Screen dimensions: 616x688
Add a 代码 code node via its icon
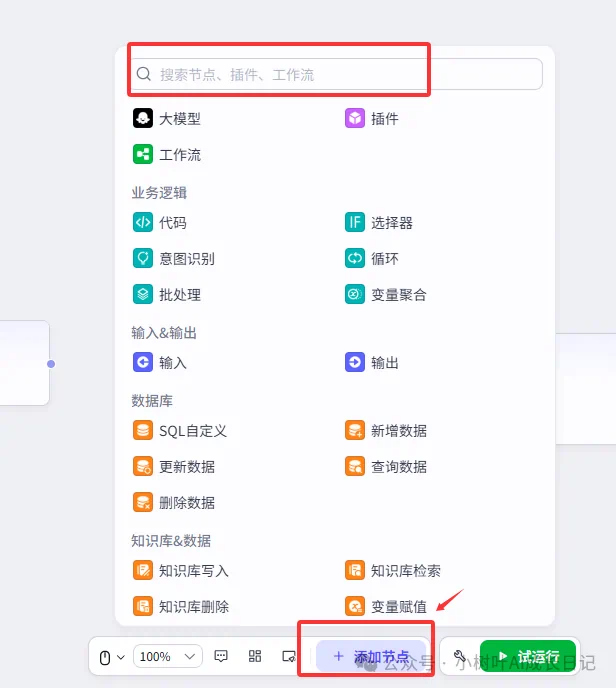point(143,222)
